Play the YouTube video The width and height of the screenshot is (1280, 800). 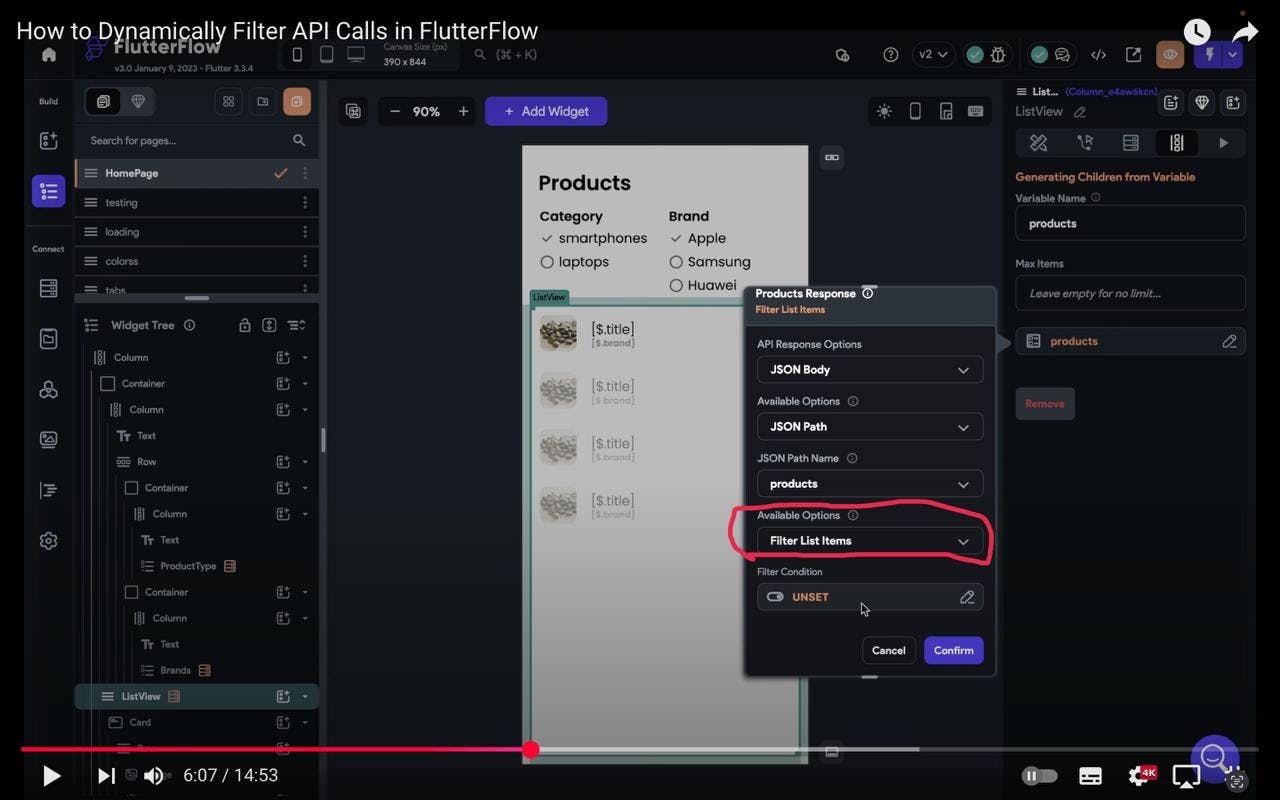click(51, 776)
